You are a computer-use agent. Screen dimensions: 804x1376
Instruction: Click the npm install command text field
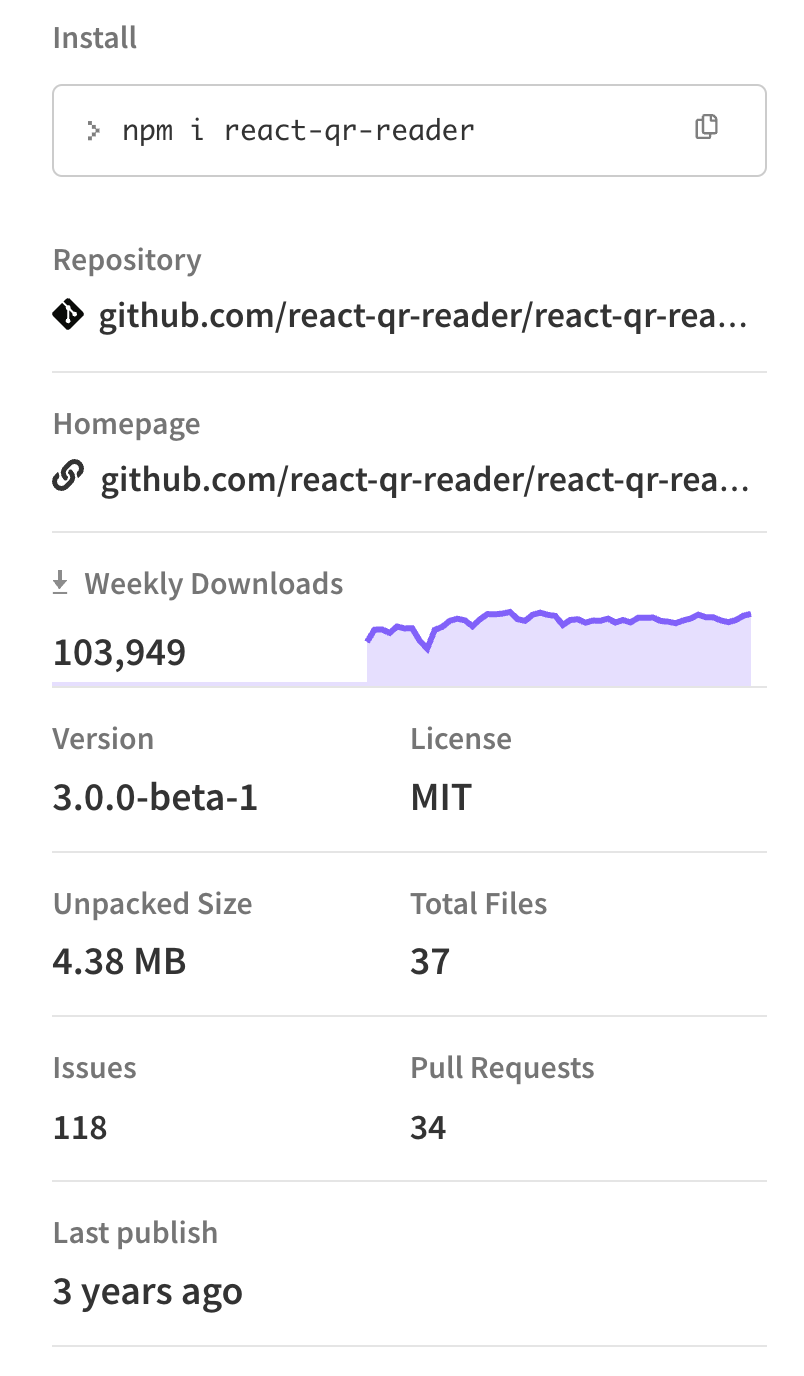pos(300,129)
